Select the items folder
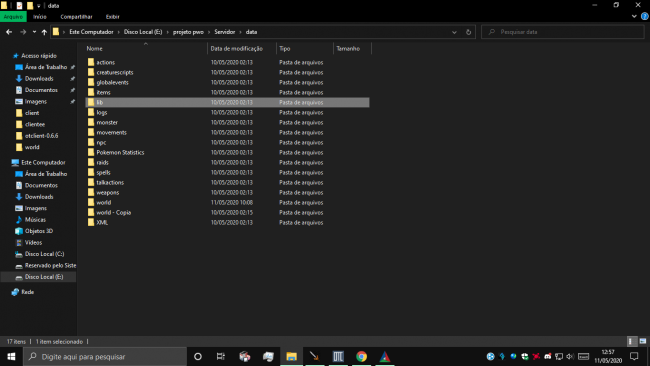The height and width of the screenshot is (366, 650). [x=103, y=92]
